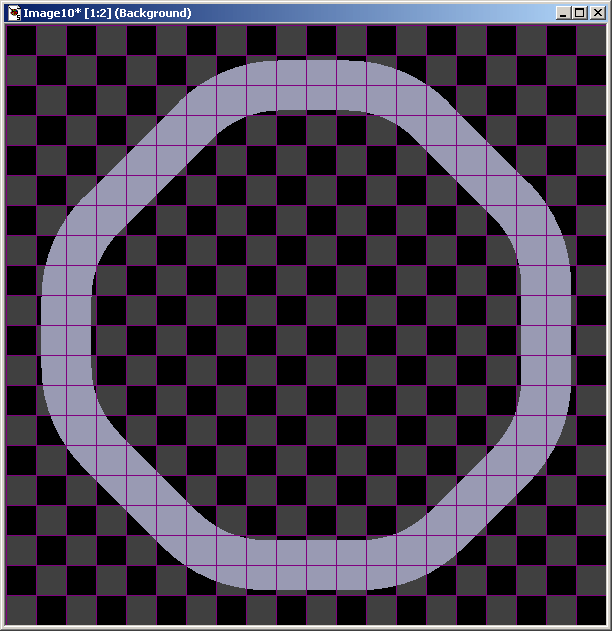612x631 pixels.
Task: Minimize the Image10 window
Action: click(x=563, y=13)
